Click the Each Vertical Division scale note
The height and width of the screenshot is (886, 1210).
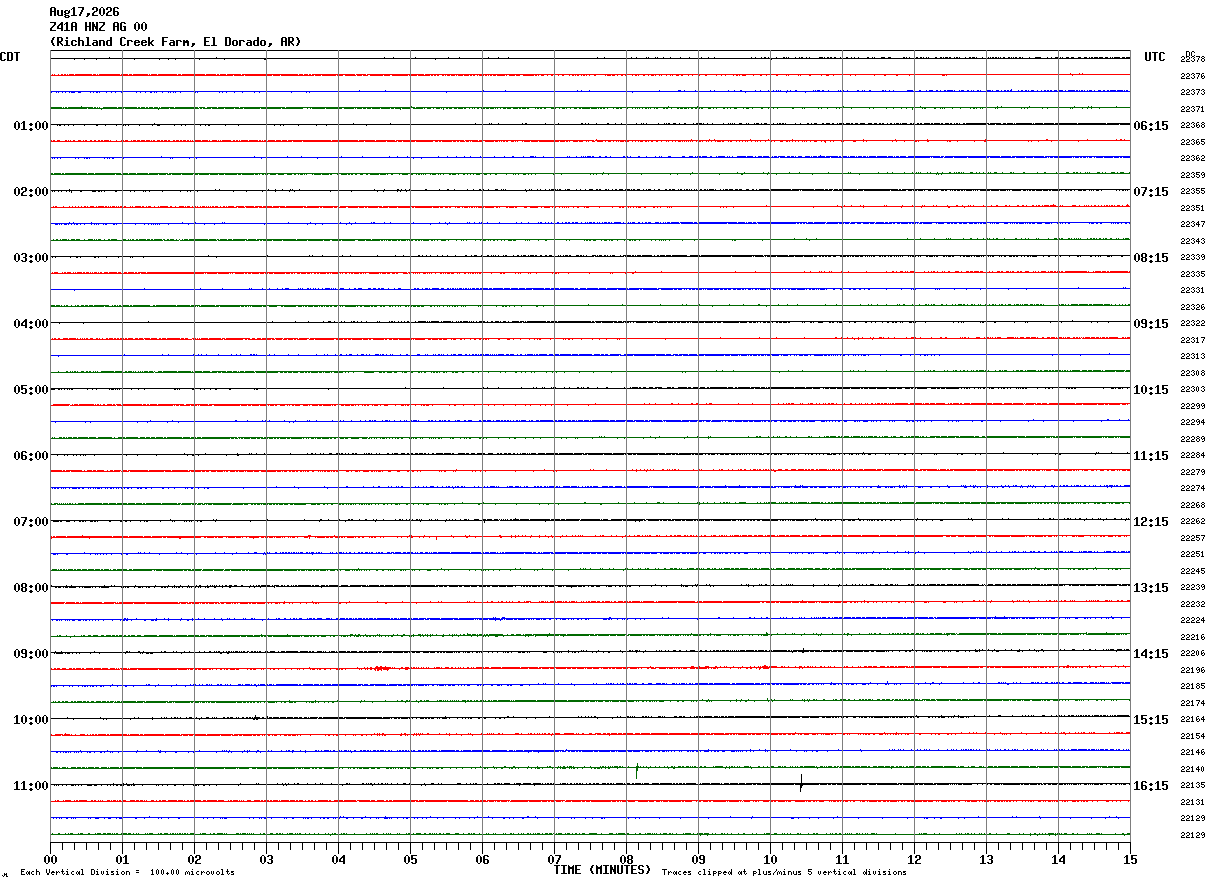[127, 873]
